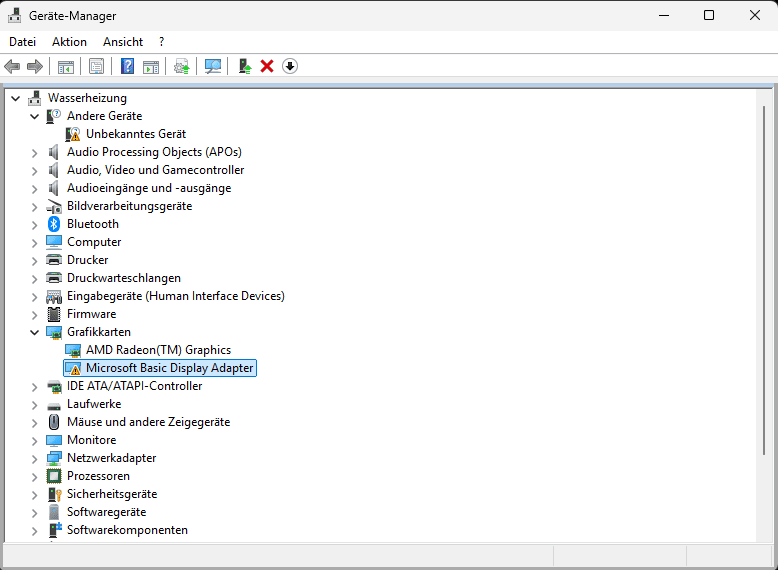Click the Bildverarbeitungsgeräte camera icon
The height and width of the screenshot is (570, 778).
coord(54,206)
